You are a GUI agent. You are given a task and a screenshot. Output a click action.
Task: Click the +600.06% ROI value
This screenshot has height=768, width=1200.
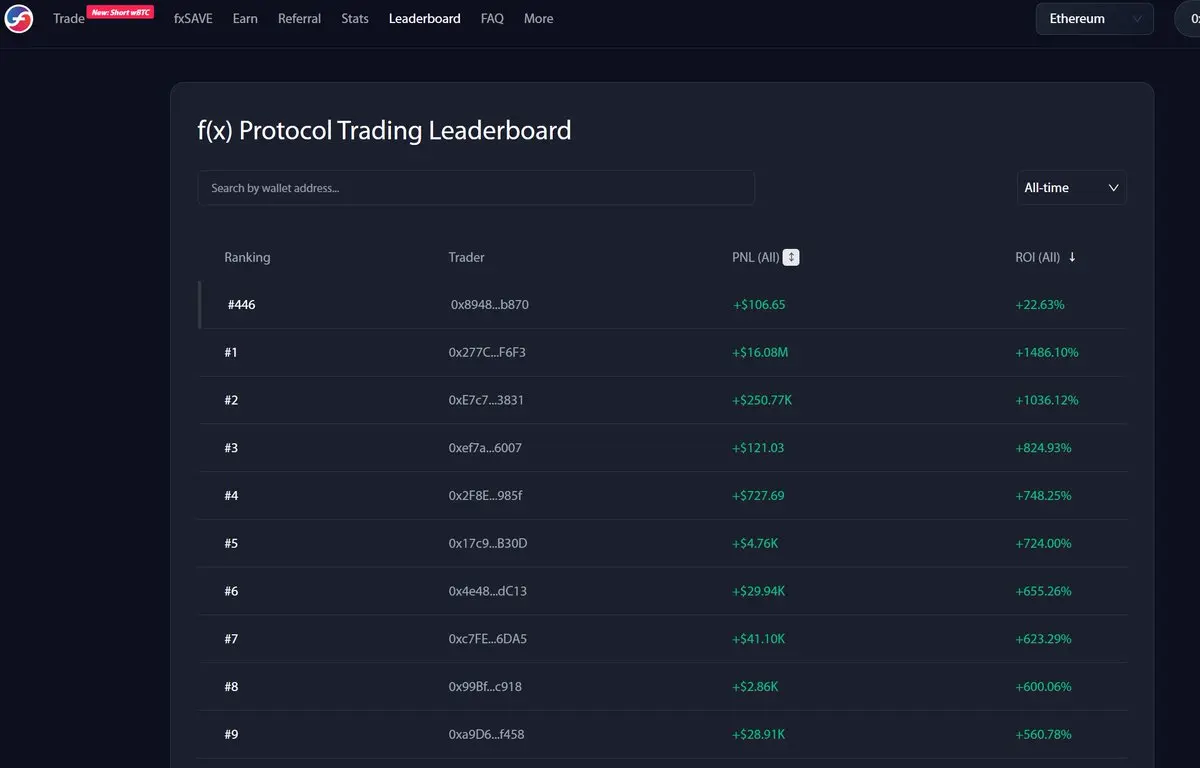(x=1043, y=687)
